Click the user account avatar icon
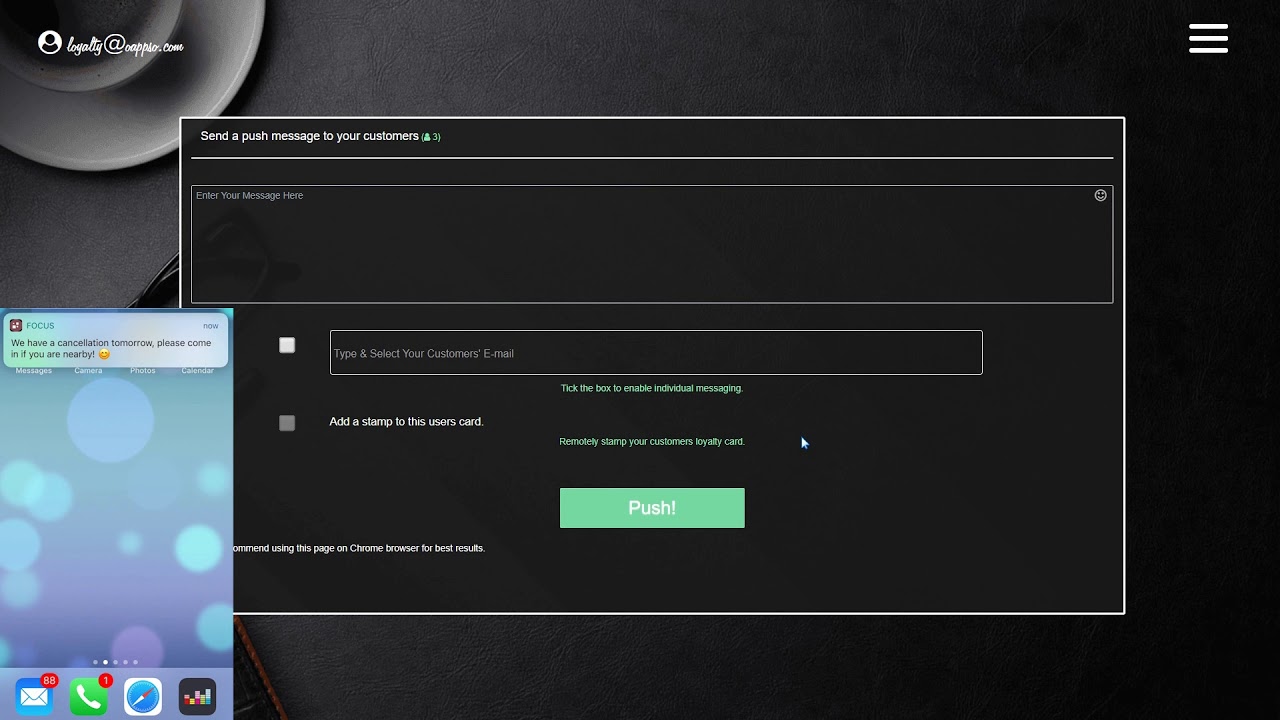The height and width of the screenshot is (720, 1280). coord(50,42)
